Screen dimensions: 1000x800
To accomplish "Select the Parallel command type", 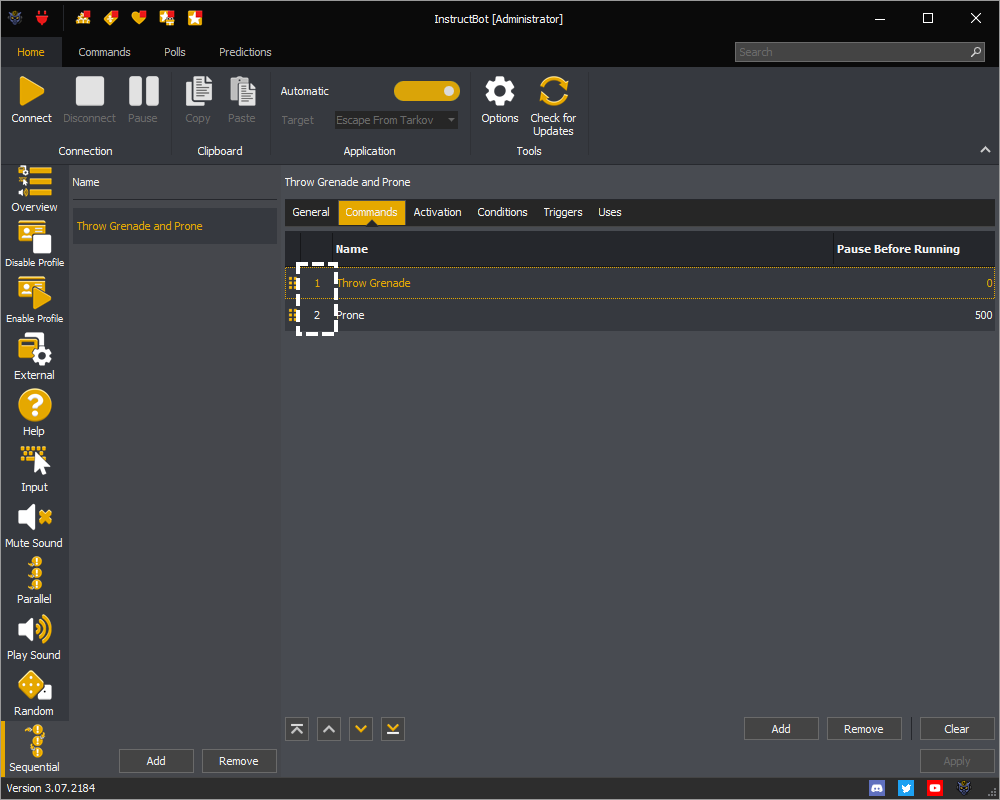I will (x=34, y=581).
